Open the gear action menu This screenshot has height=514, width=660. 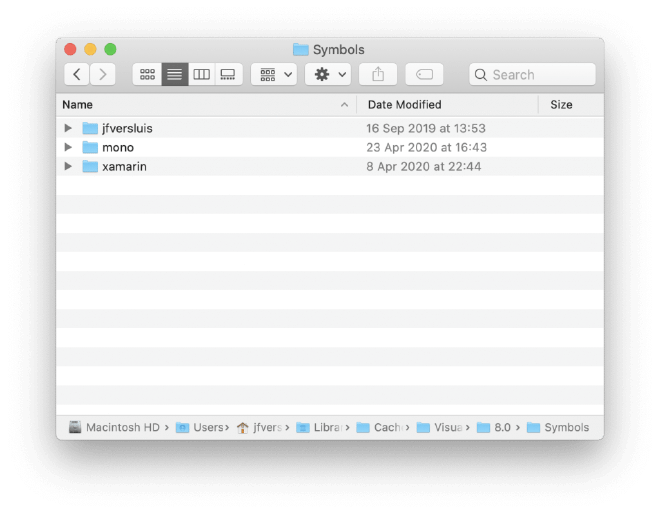328,75
